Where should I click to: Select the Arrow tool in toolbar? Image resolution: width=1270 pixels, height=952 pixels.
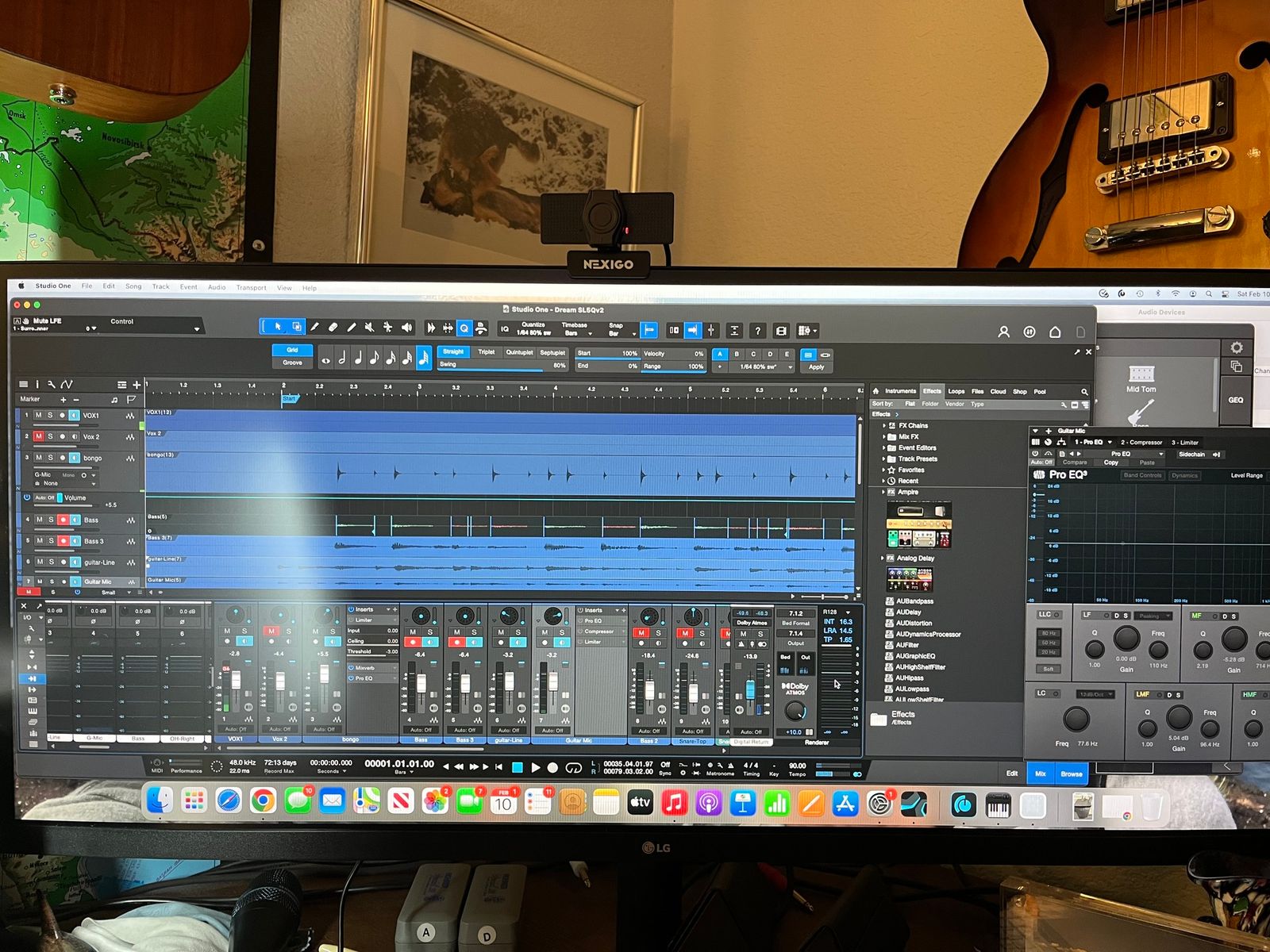click(277, 327)
